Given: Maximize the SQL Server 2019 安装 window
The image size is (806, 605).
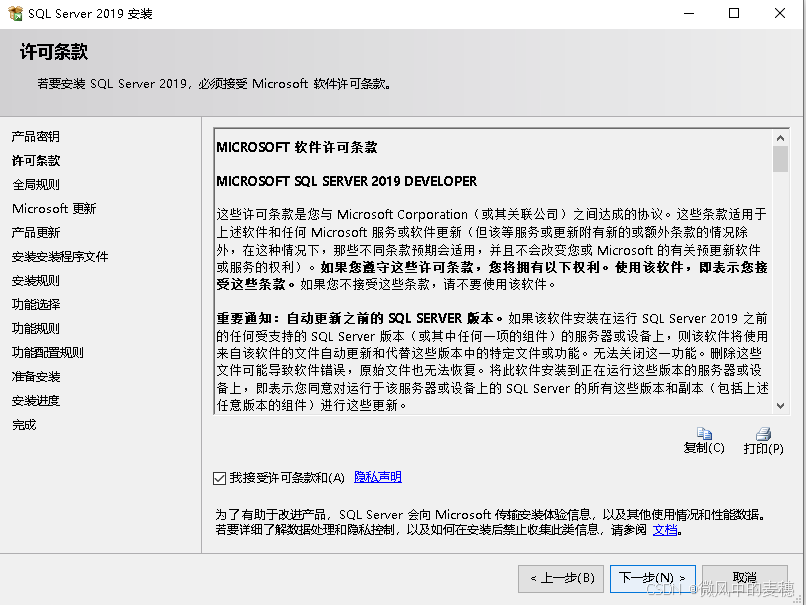Looking at the screenshot, I should pos(734,13).
